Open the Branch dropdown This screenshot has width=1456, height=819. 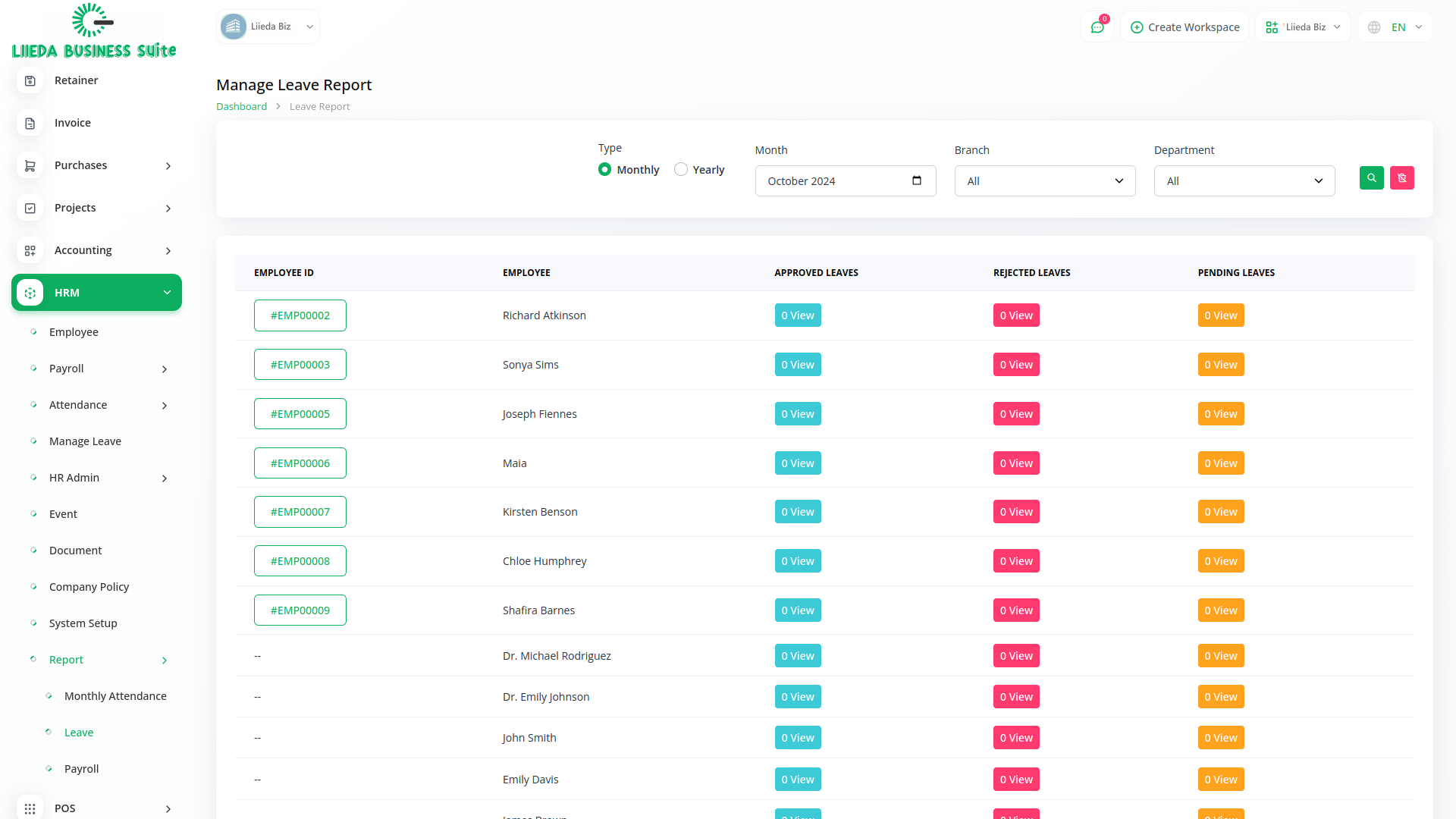pos(1044,181)
